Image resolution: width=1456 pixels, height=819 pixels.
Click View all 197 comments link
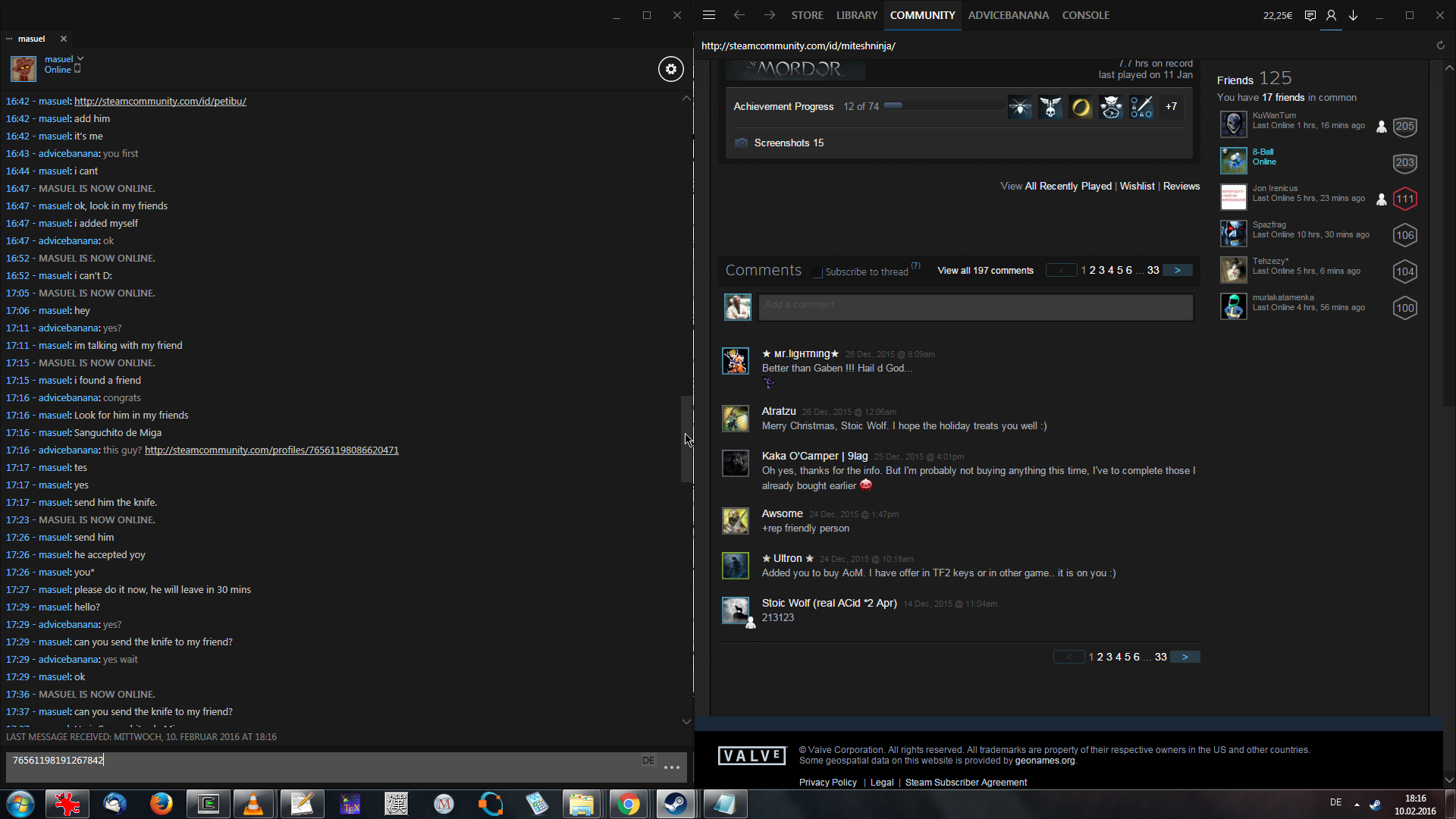coord(985,271)
